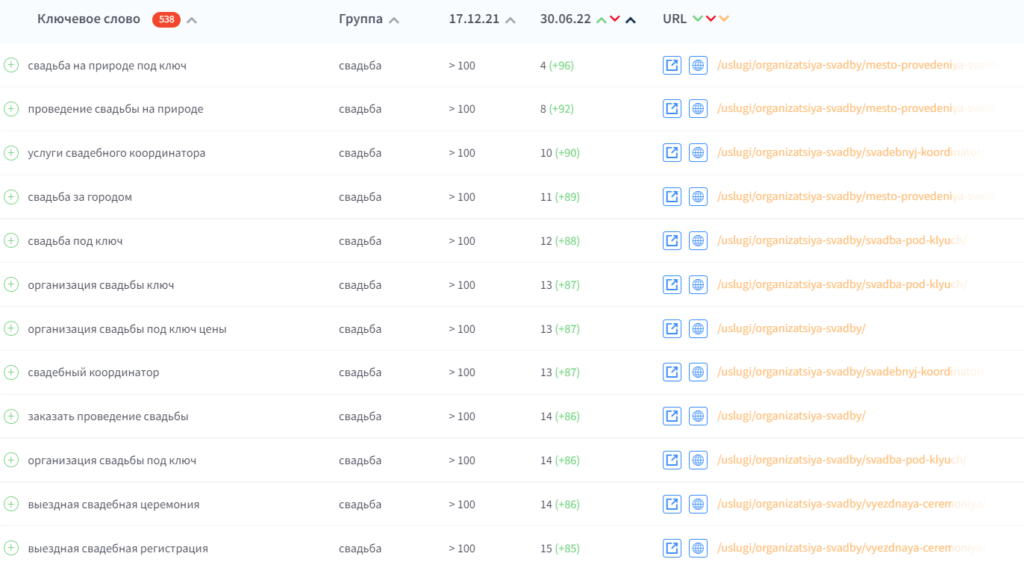Open mesto-provedeniya URL for 'свадьба за городом'
The width and height of the screenshot is (1024, 565).
[x=856, y=197]
